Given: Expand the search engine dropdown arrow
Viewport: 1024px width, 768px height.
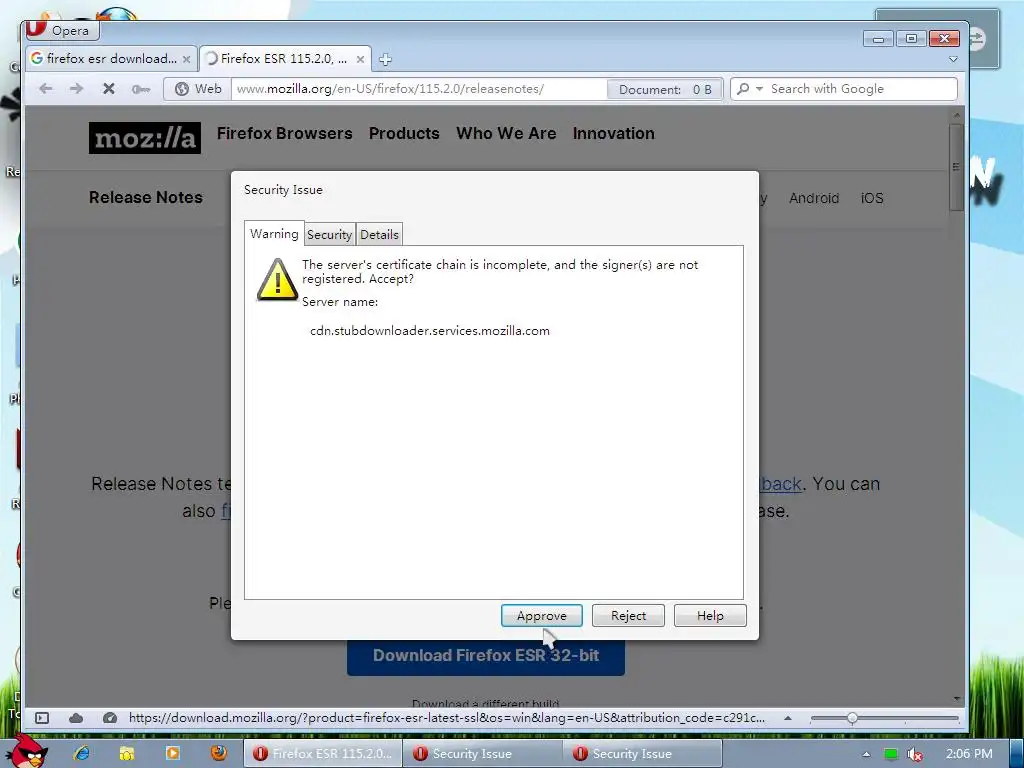Looking at the screenshot, I should (x=760, y=89).
